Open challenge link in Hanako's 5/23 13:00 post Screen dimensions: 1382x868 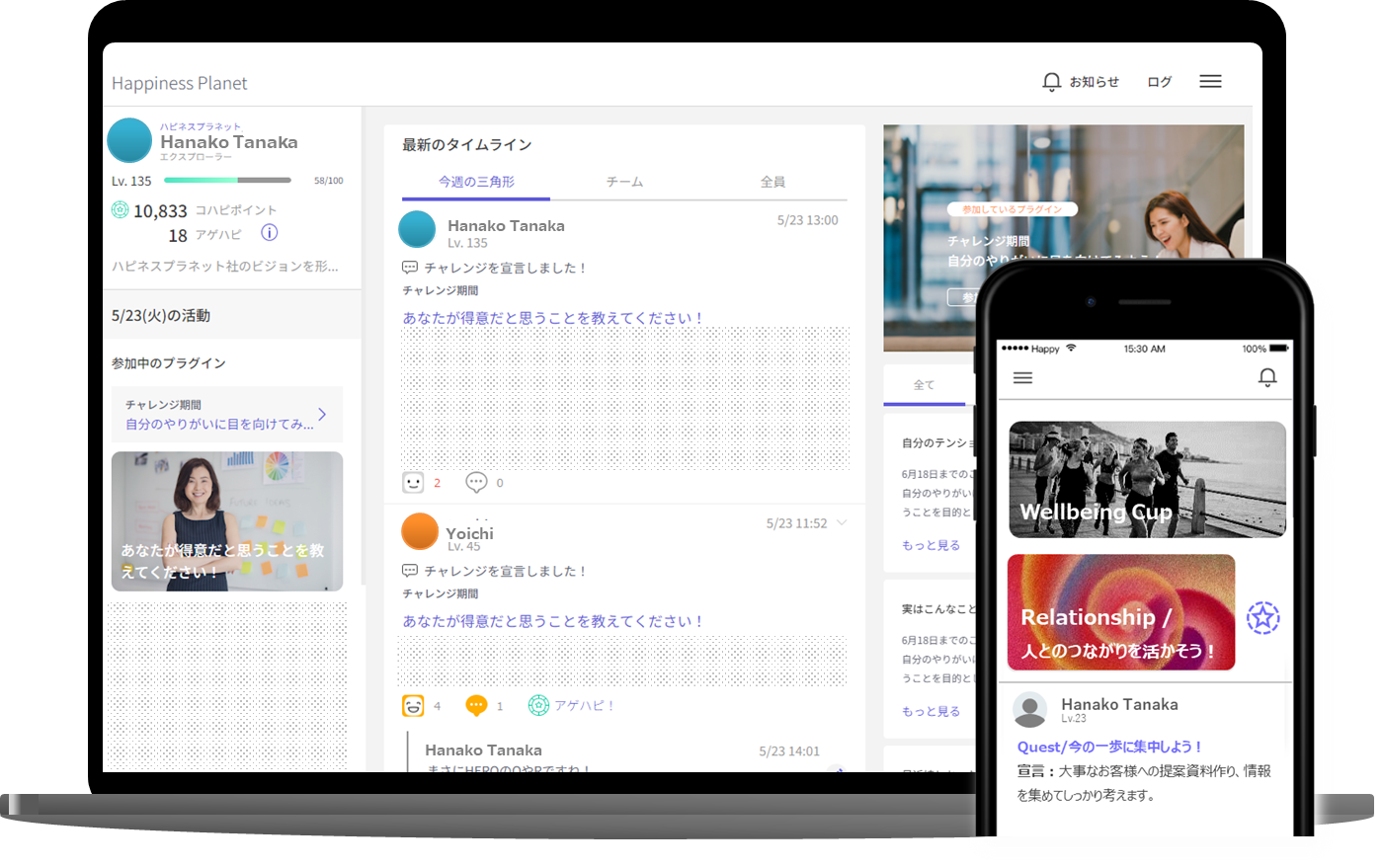(552, 318)
